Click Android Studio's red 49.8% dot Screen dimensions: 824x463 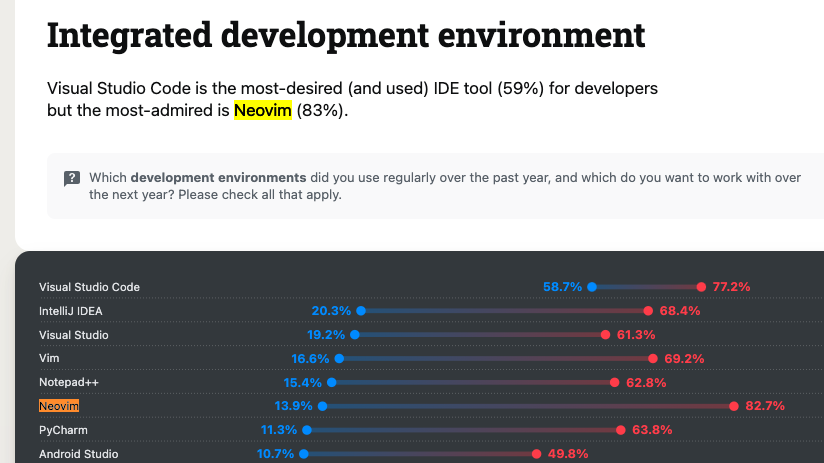click(536, 454)
